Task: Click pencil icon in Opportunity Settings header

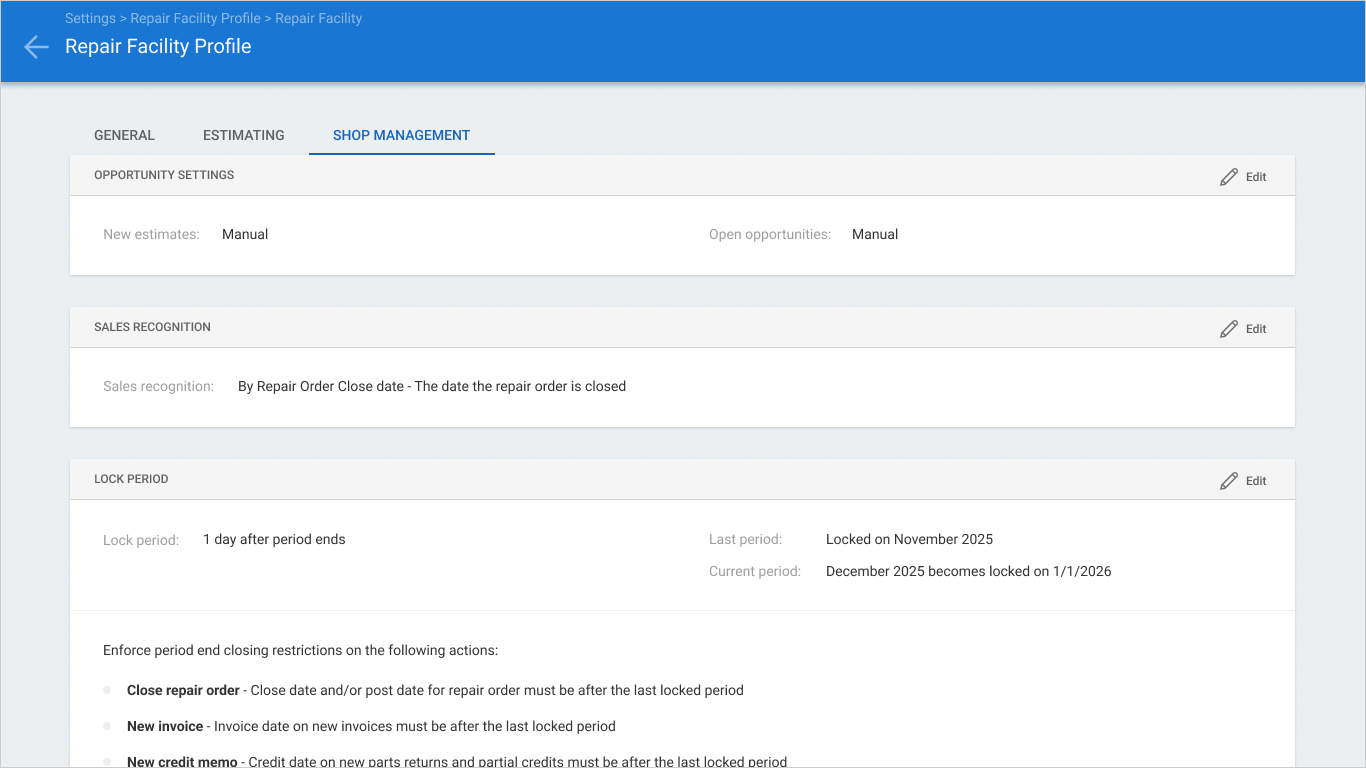Action: [x=1229, y=177]
